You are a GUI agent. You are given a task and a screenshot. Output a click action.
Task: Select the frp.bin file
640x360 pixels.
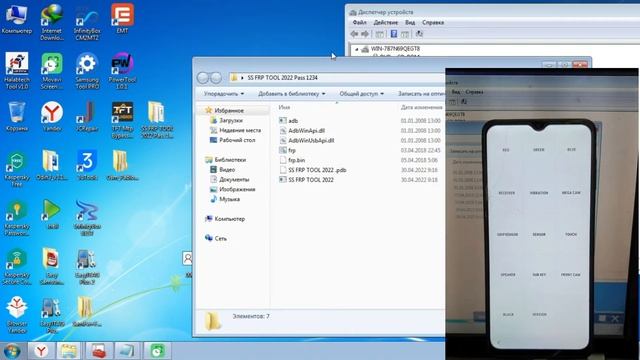[x=296, y=160]
